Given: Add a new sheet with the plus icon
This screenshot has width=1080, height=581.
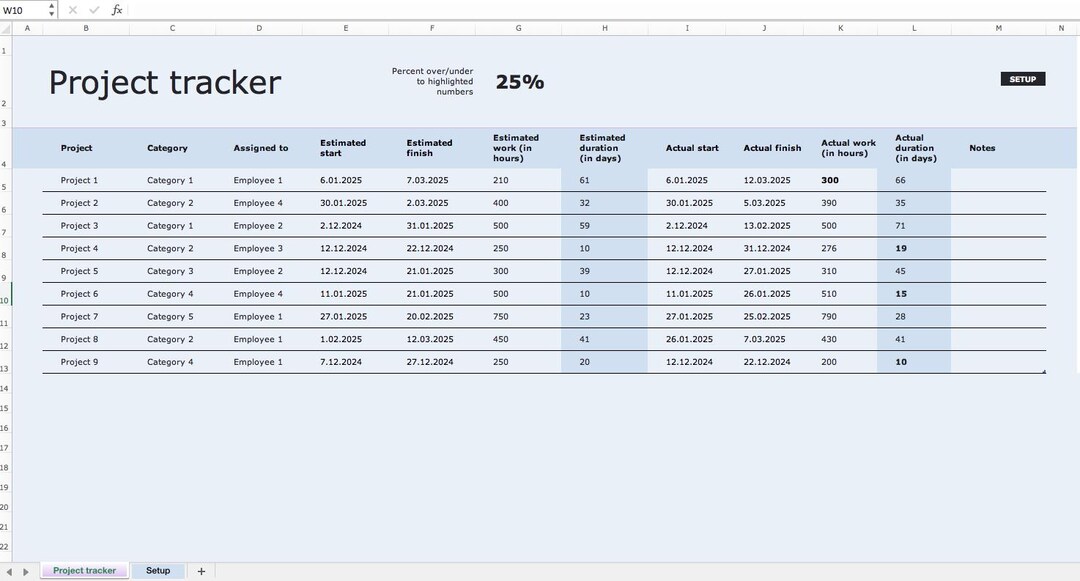Looking at the screenshot, I should coord(200,570).
